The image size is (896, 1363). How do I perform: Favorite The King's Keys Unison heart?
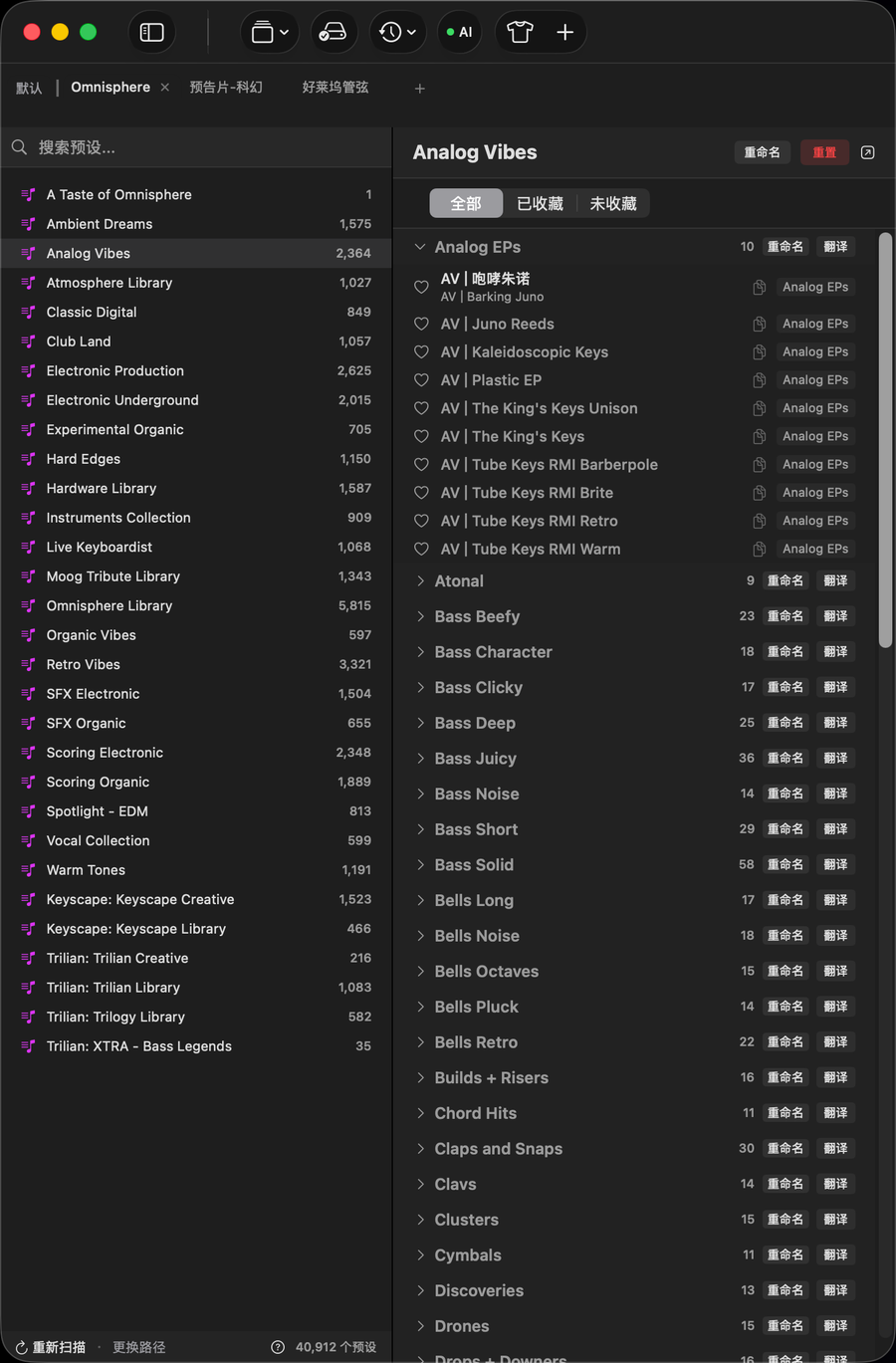(421, 408)
